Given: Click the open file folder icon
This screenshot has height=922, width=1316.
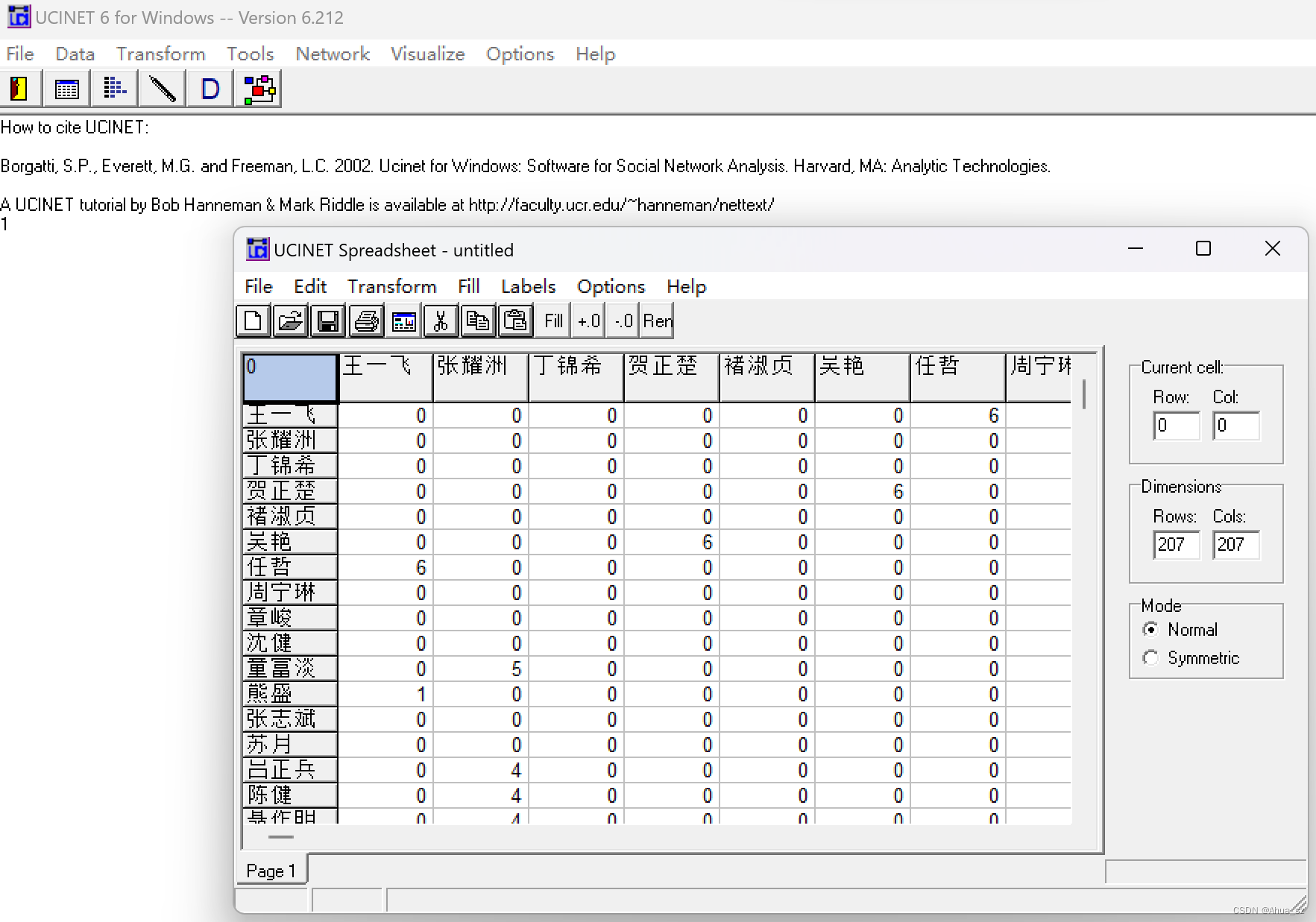Looking at the screenshot, I should coord(290,321).
